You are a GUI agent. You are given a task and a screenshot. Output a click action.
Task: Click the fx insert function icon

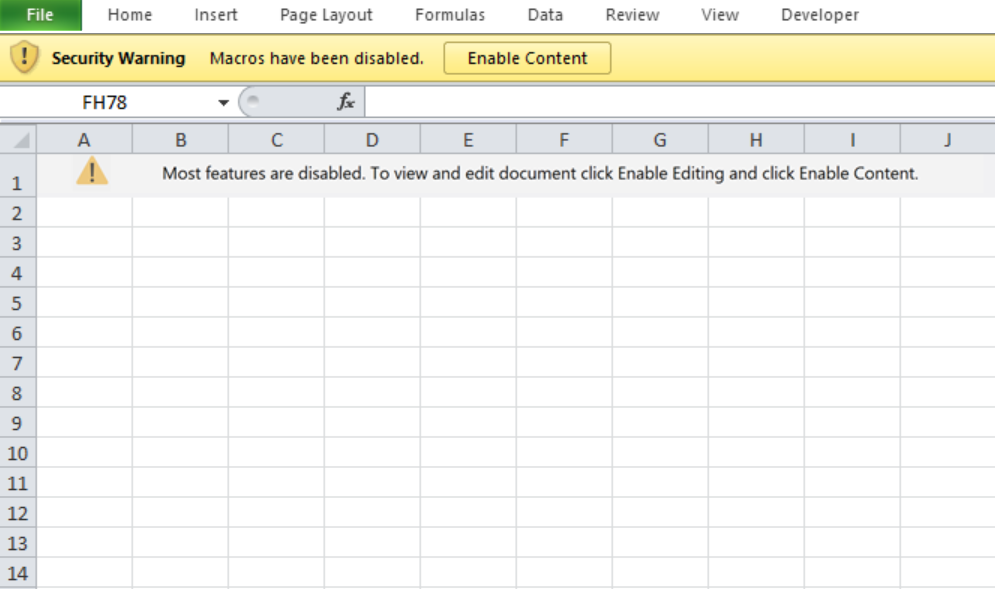(346, 102)
